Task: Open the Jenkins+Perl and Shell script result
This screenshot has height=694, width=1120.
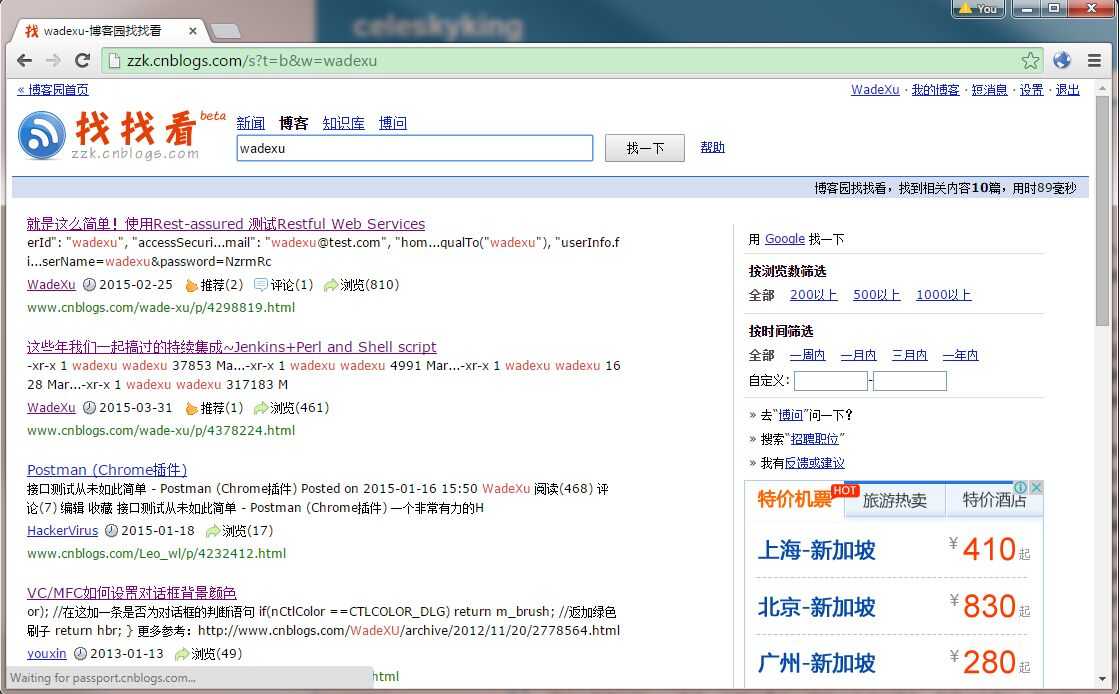Action: (x=231, y=347)
